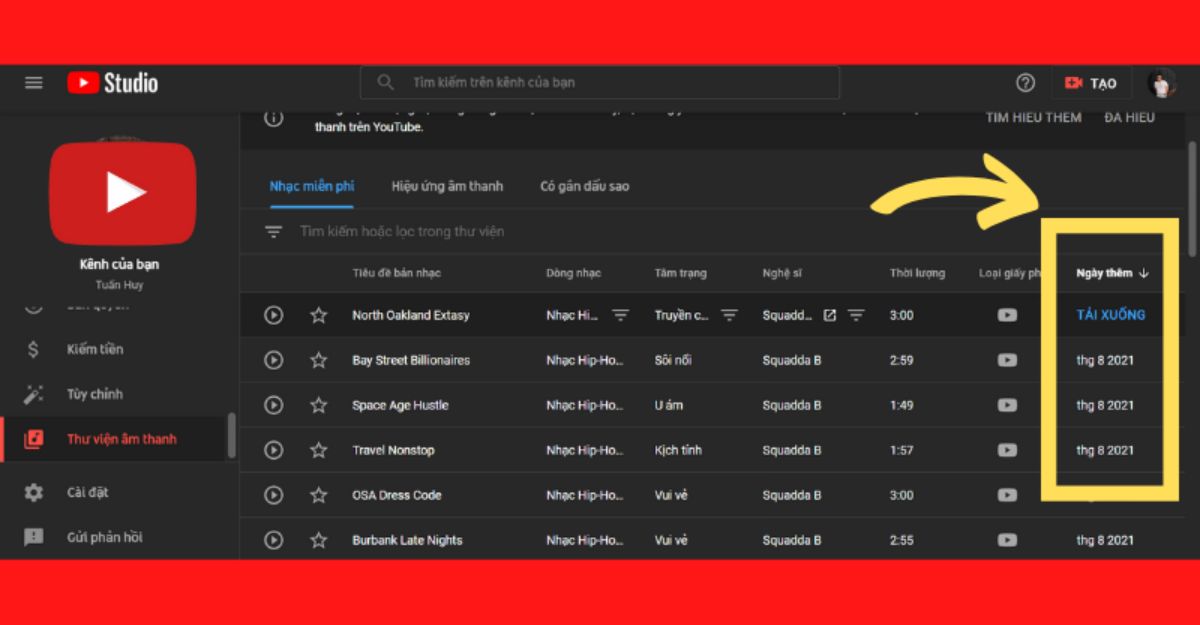
Task: Click the TẠO create button
Action: click(x=1091, y=83)
